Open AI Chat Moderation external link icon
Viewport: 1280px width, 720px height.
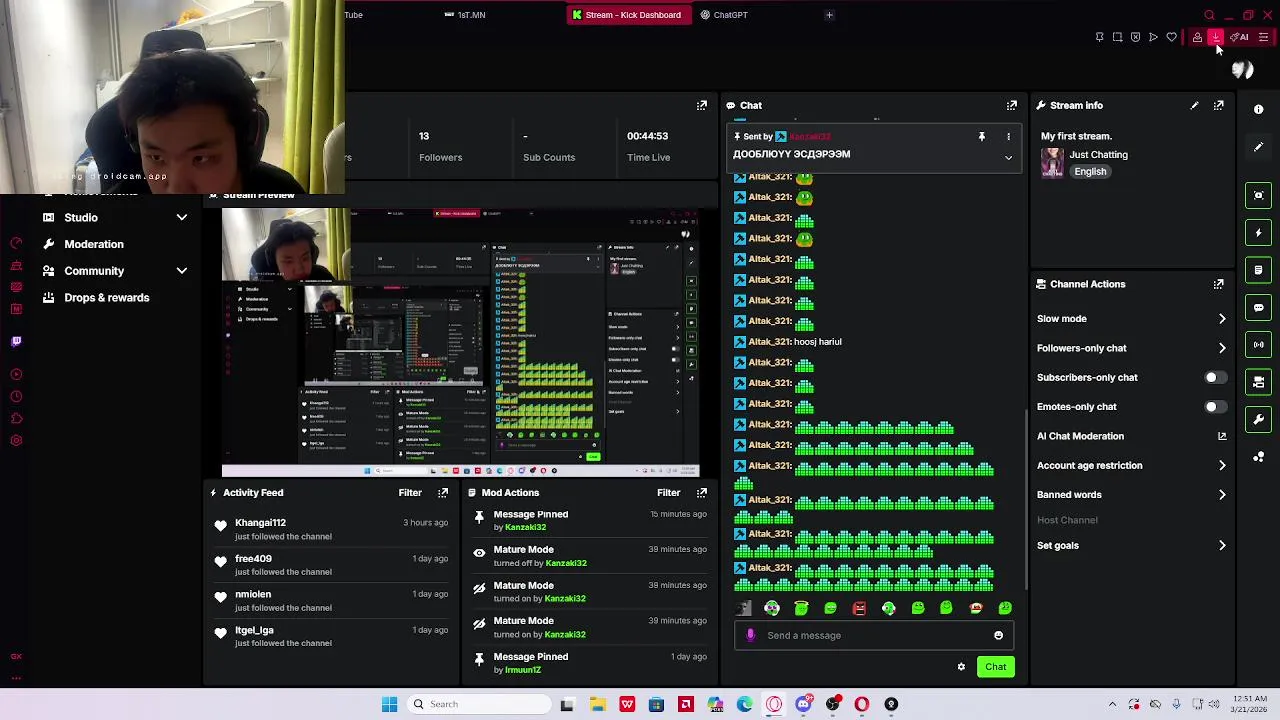click(1222, 436)
